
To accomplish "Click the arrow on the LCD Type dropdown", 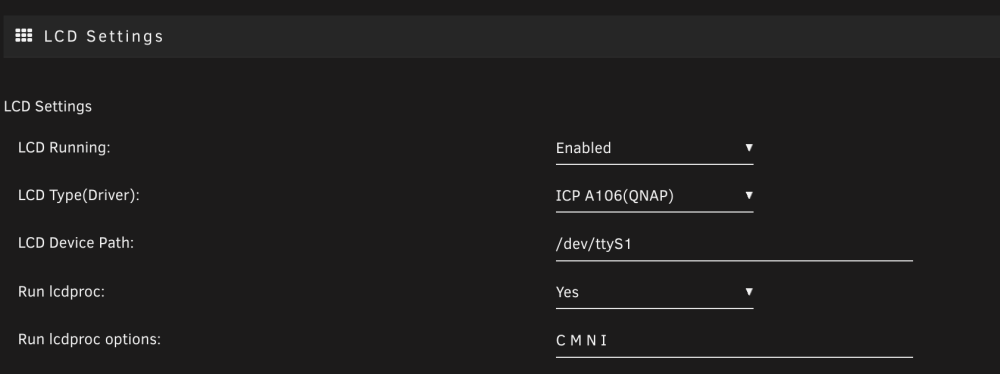I will (749, 195).
